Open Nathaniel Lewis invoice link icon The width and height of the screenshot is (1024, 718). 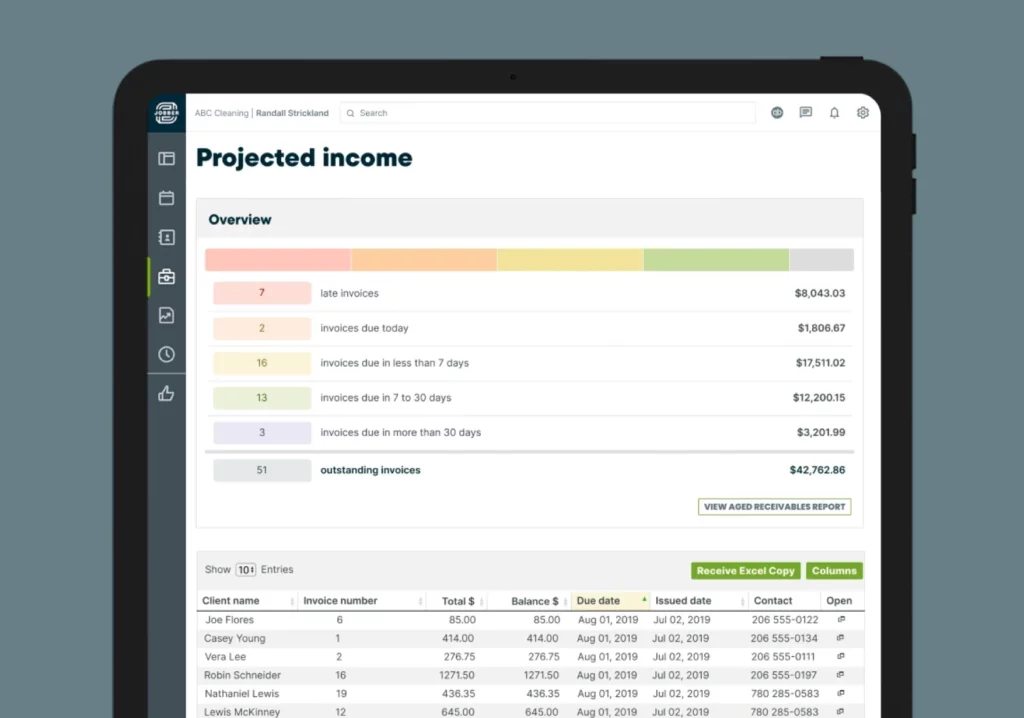coord(840,692)
